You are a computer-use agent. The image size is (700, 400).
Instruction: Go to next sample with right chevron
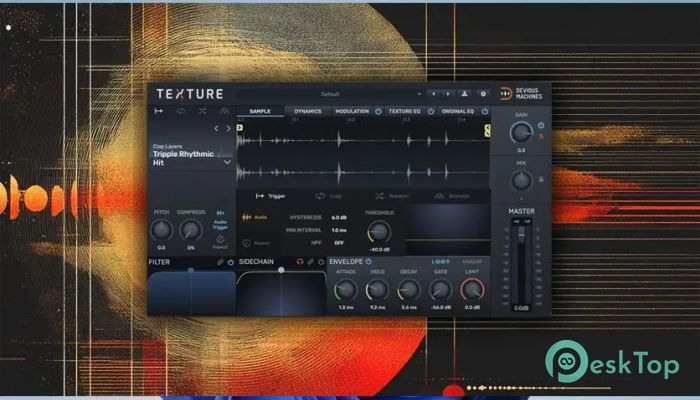(x=229, y=129)
